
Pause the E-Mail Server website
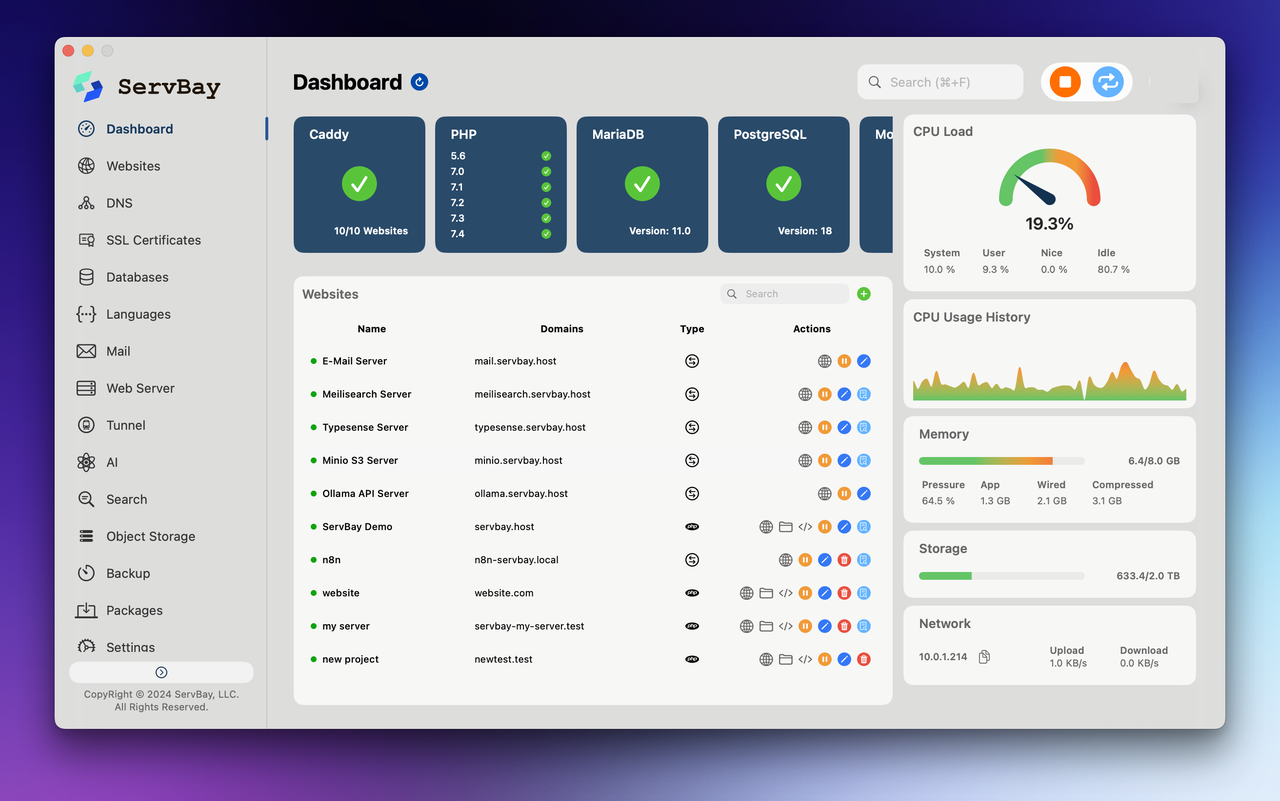[x=844, y=361]
